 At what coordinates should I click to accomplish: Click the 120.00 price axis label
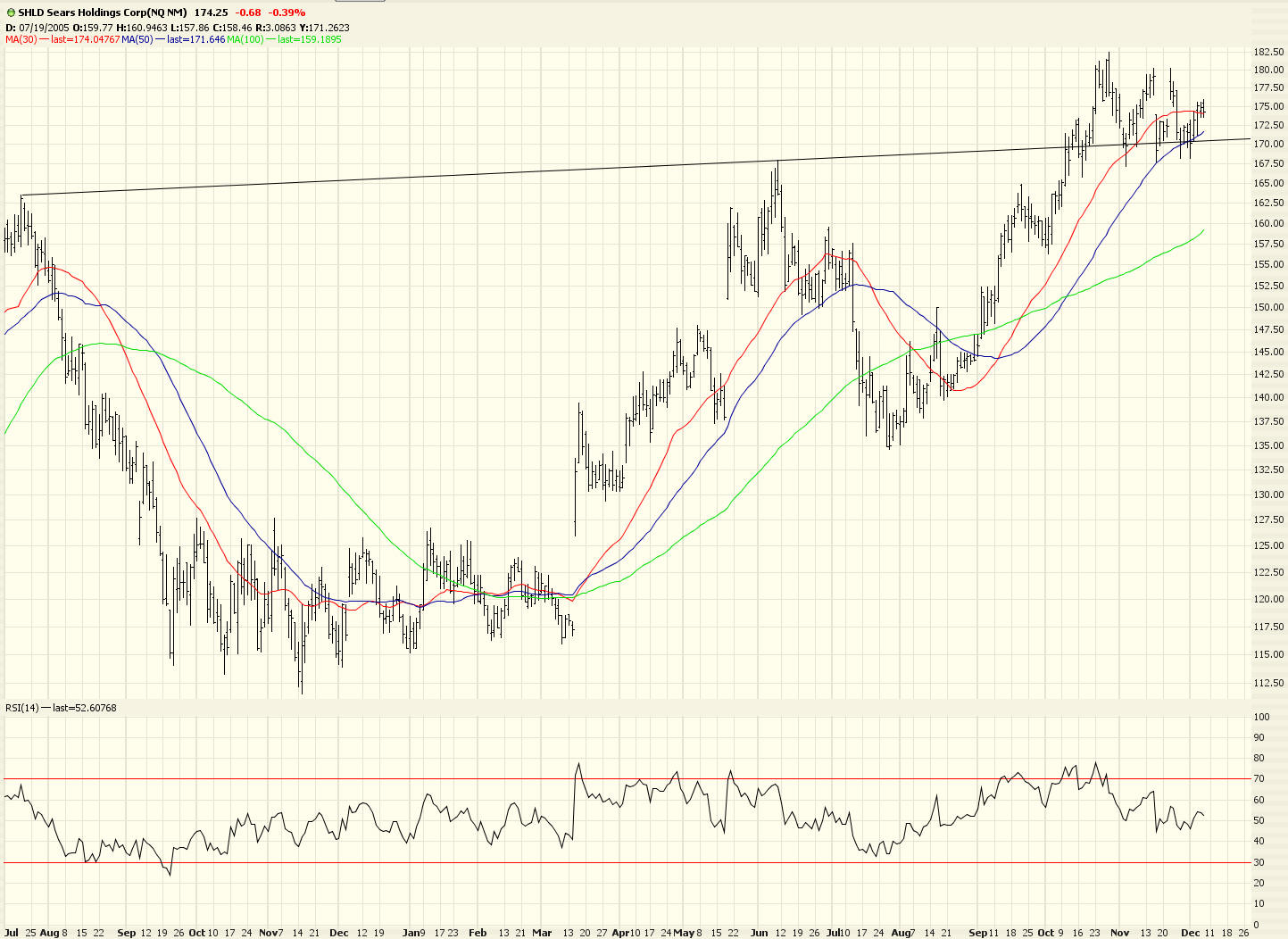pos(1268,599)
